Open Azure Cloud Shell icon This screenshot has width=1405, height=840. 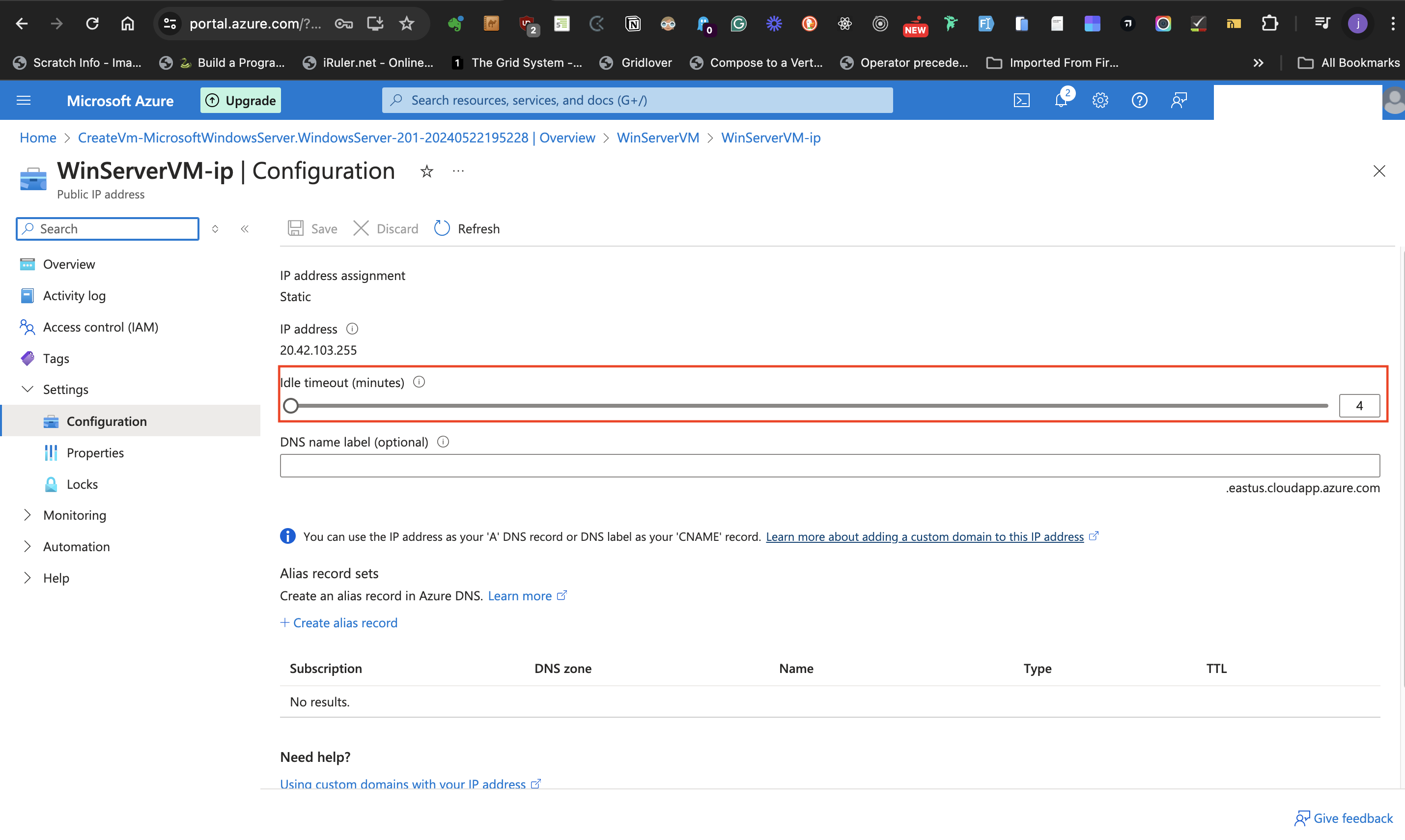tap(1021, 100)
